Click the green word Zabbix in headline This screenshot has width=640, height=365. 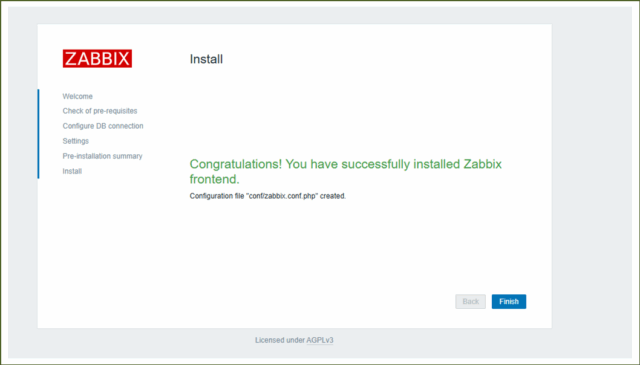(482, 164)
